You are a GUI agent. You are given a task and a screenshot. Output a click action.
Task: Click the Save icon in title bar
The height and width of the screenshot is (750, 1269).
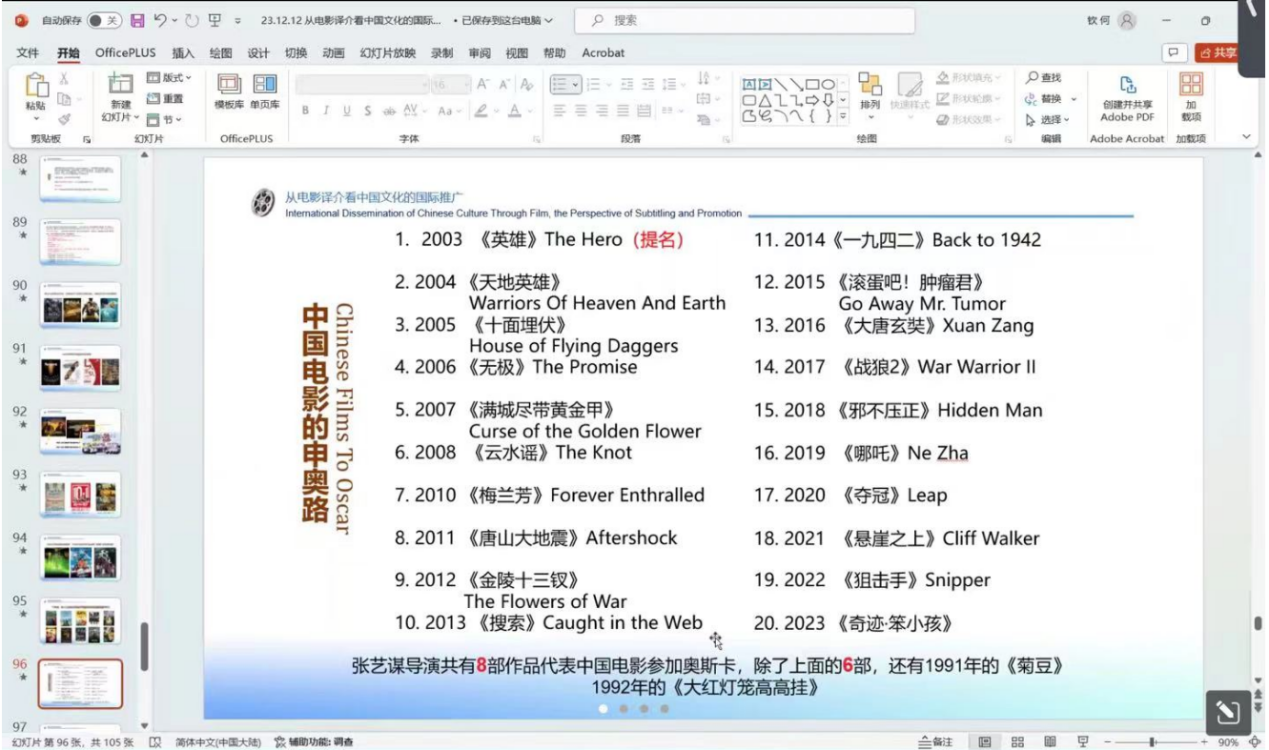[137, 20]
